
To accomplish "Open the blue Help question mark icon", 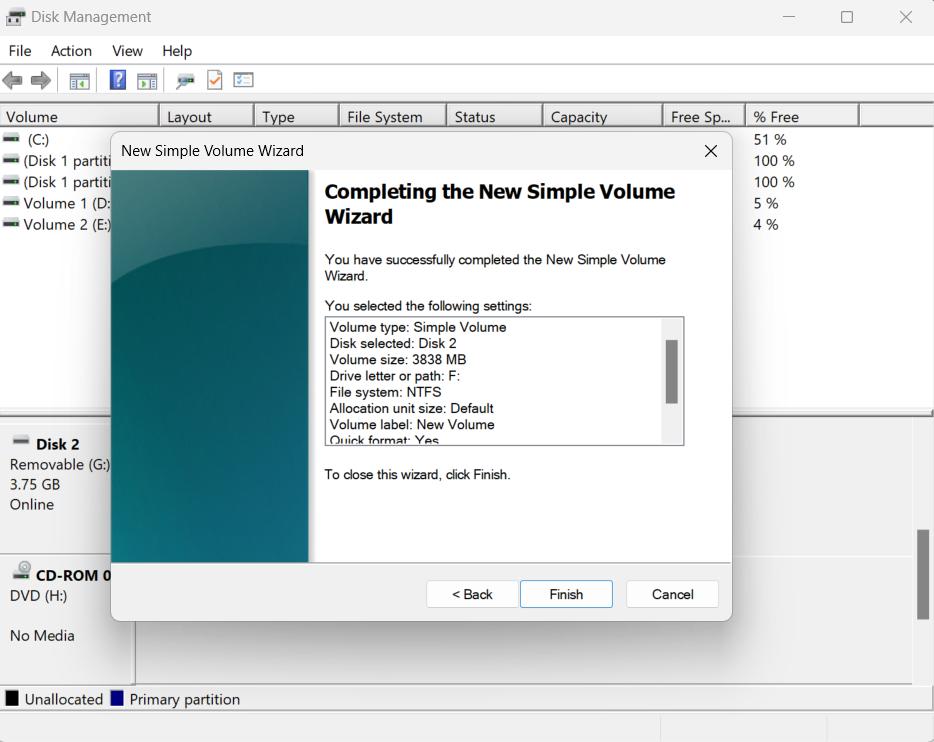I will point(117,81).
